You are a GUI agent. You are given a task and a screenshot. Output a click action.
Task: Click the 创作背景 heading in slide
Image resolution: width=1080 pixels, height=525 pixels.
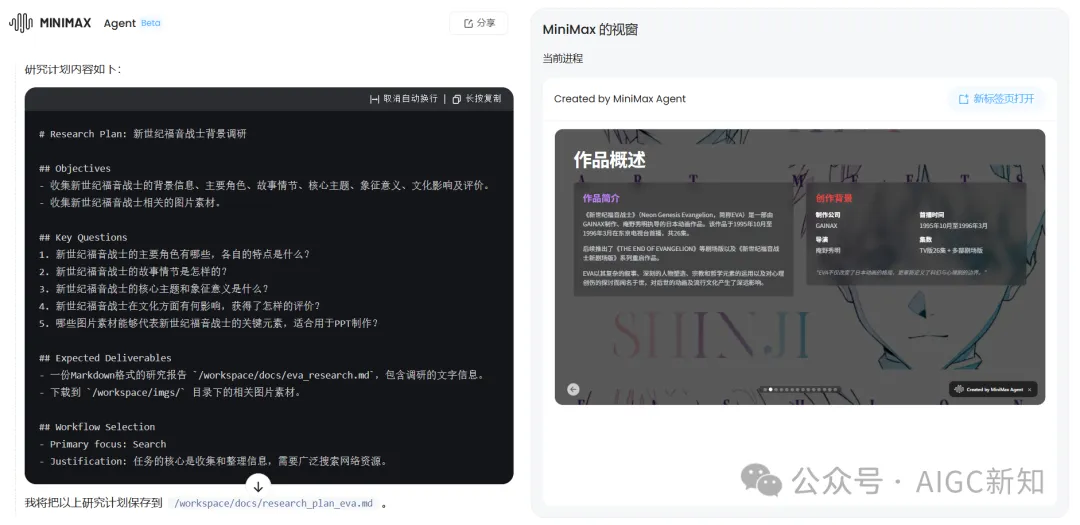click(834, 198)
